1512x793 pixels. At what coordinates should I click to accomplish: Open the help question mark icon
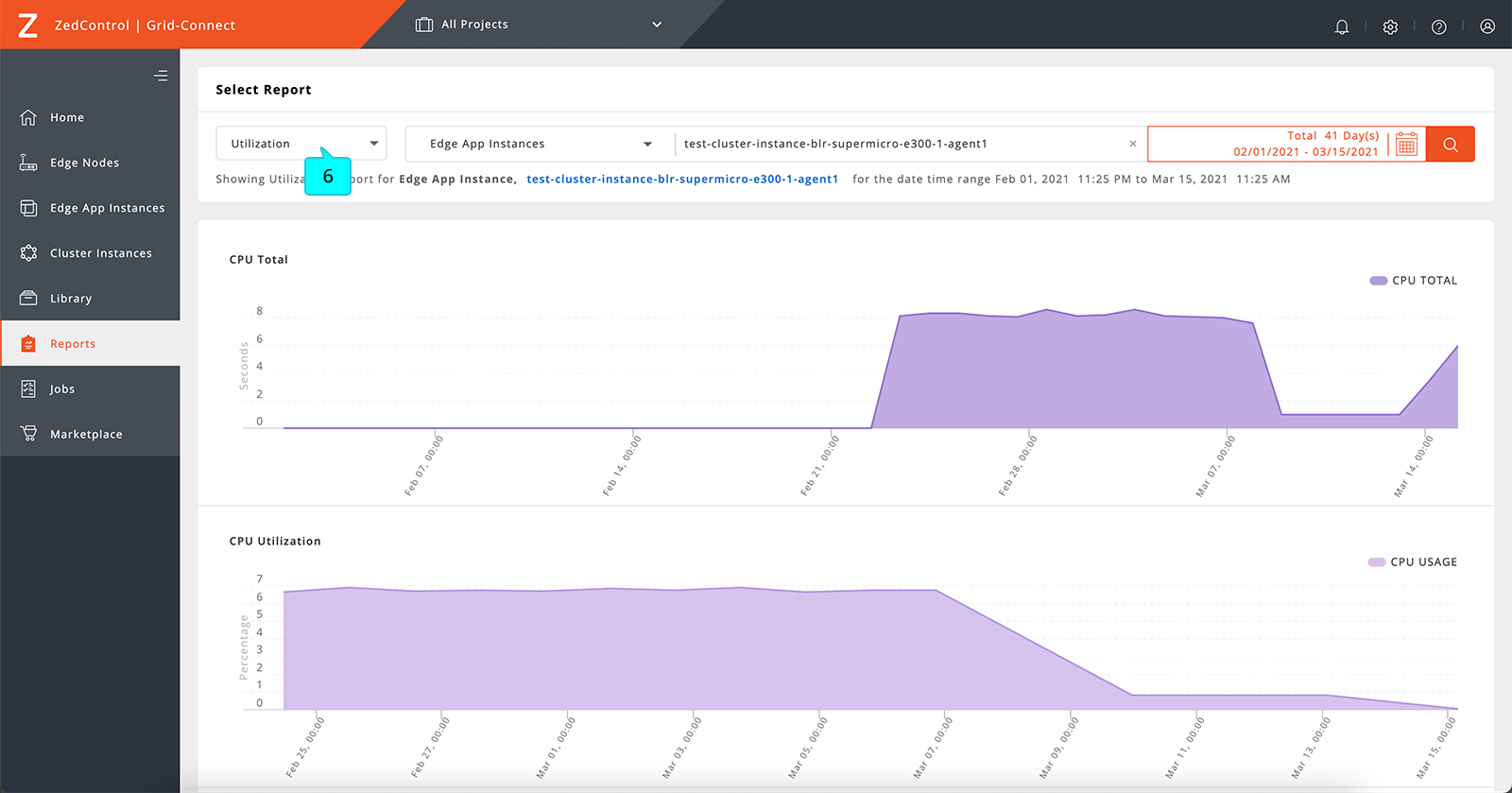[1439, 26]
